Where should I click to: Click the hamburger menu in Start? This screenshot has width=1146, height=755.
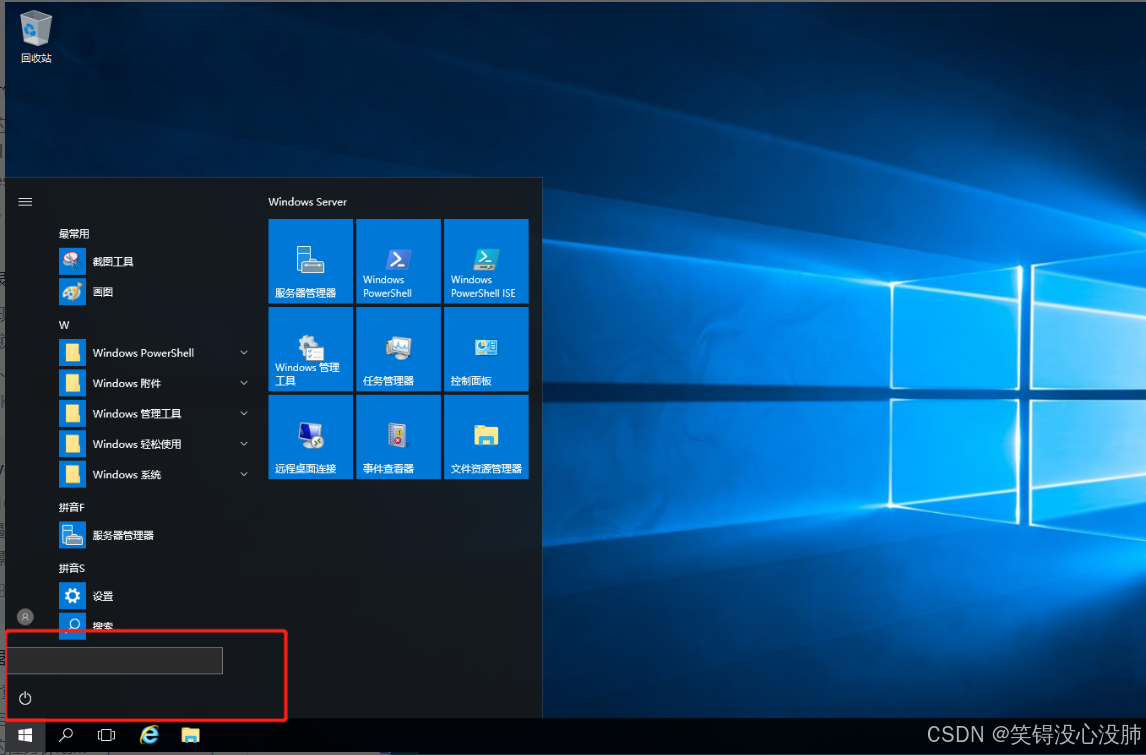[25, 202]
